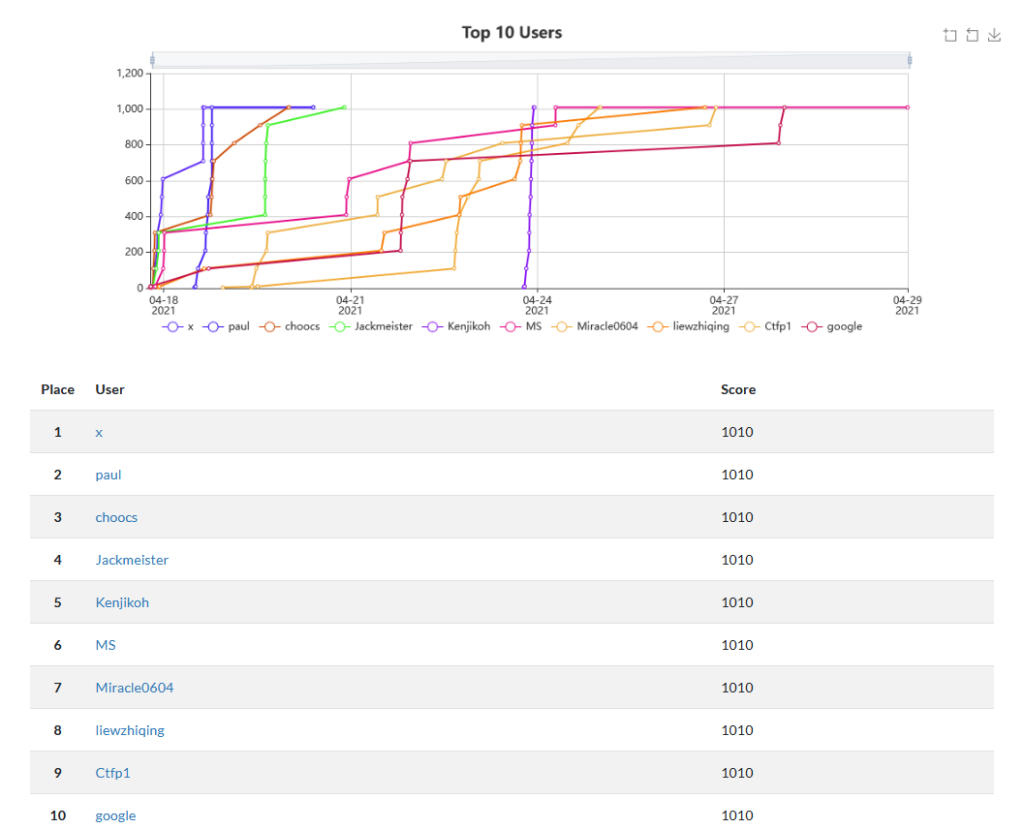Open user x profile link

(x=99, y=432)
